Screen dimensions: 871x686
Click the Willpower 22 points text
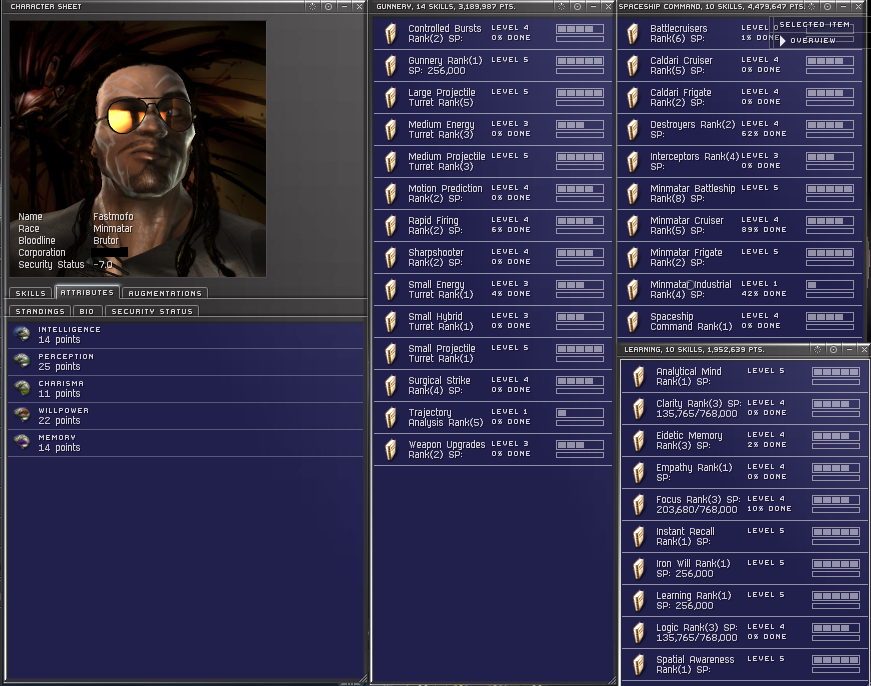click(59, 420)
